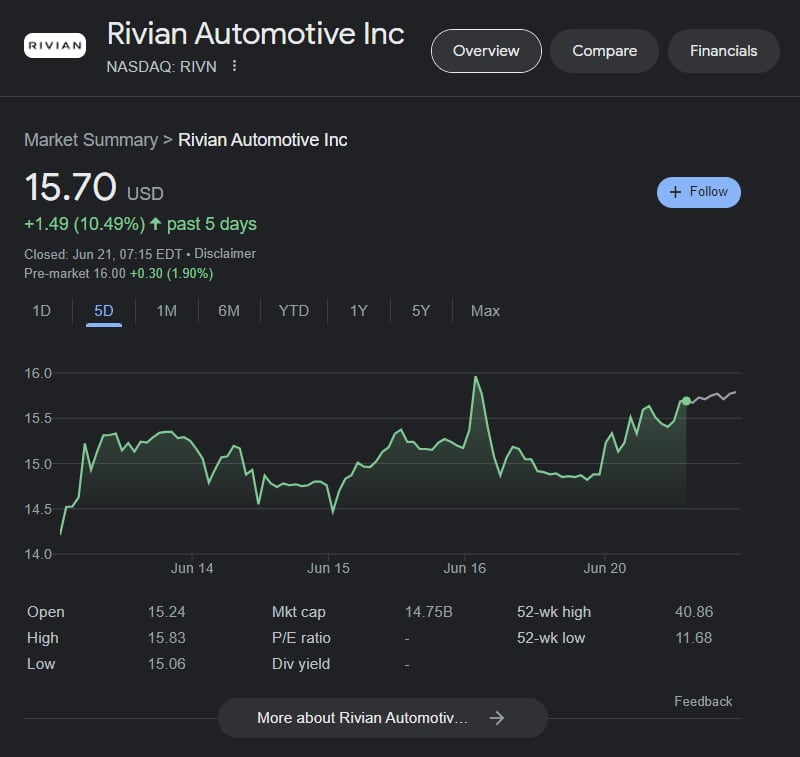
Task: Click the High value 15.83
Action: pos(166,638)
